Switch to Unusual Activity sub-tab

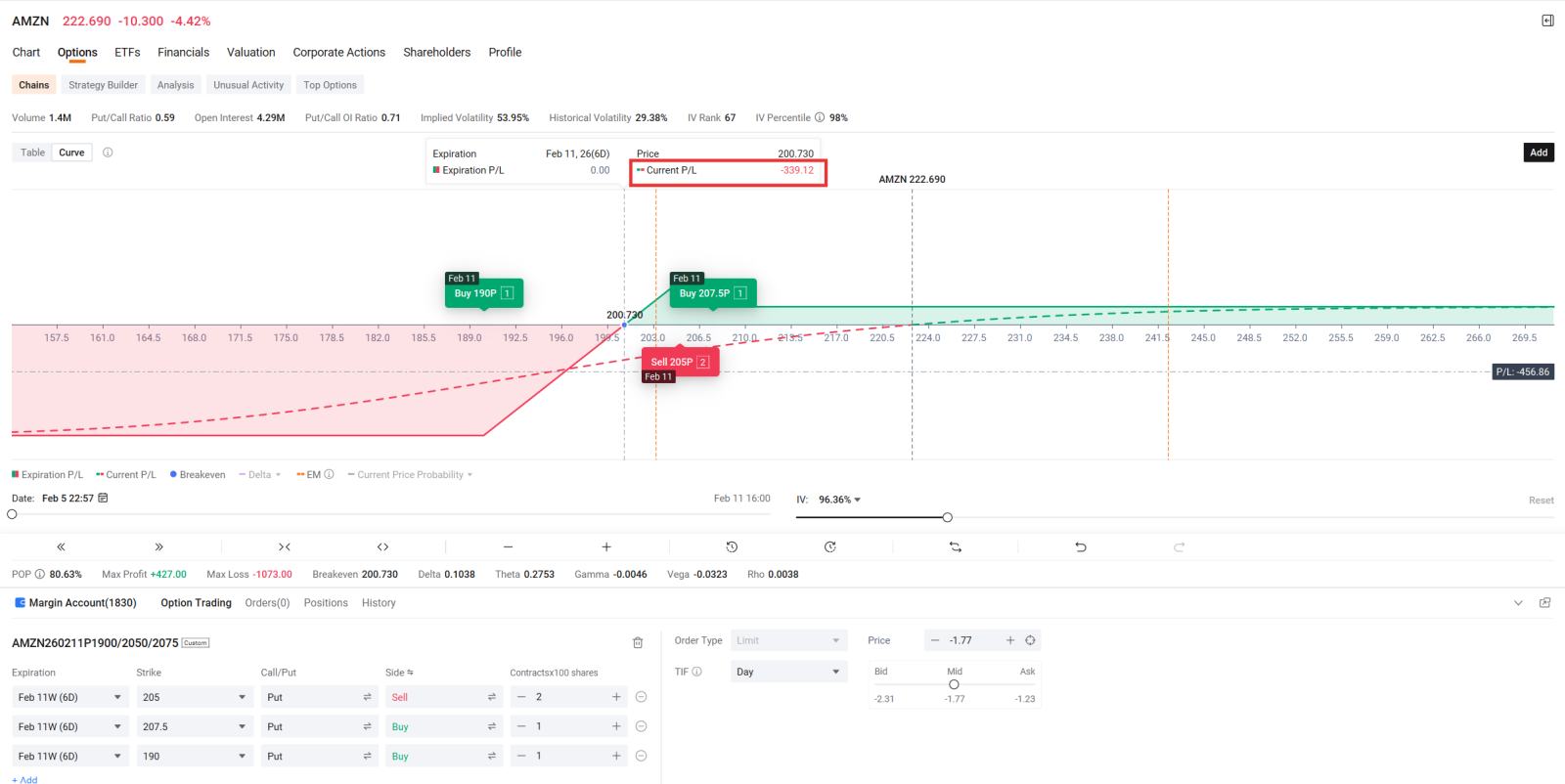(248, 85)
